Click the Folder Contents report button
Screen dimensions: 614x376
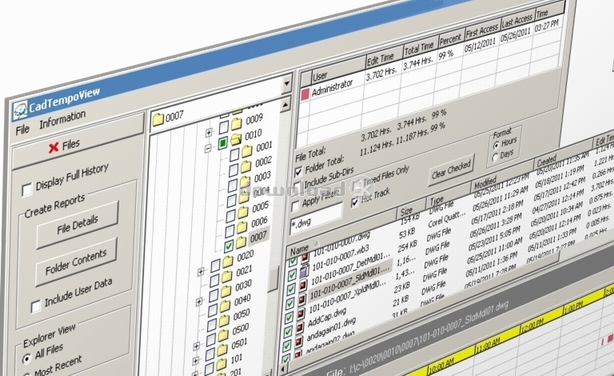(76, 262)
